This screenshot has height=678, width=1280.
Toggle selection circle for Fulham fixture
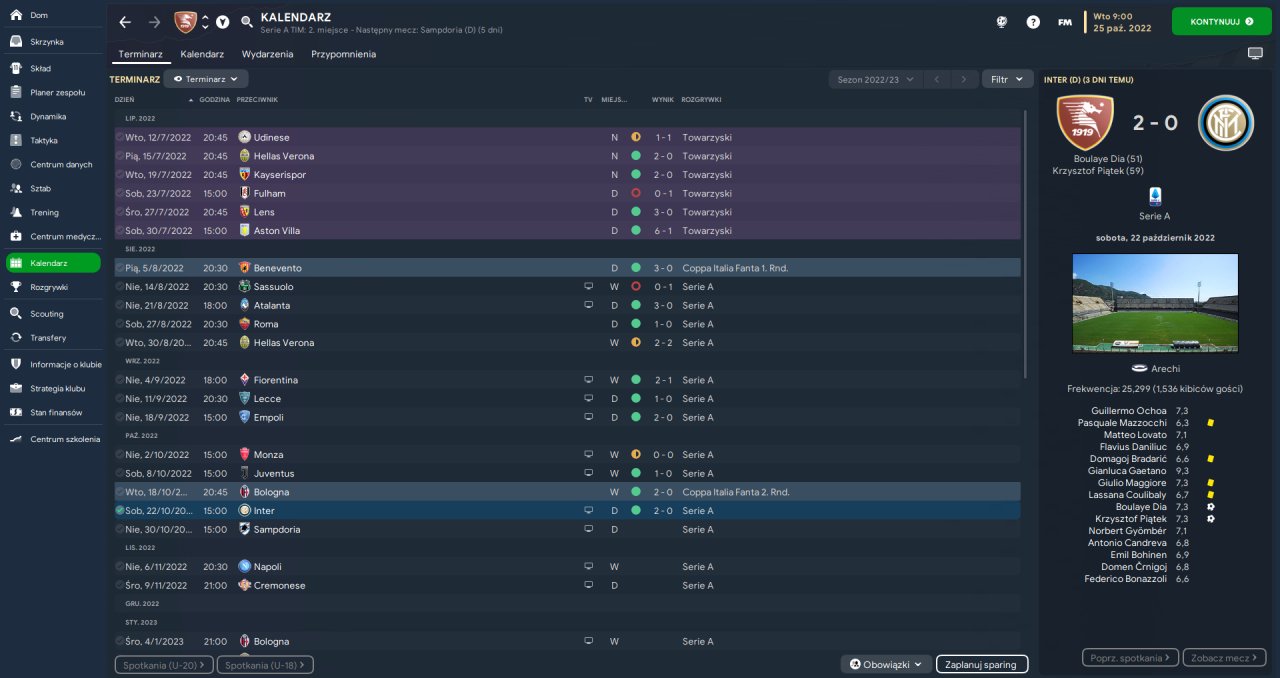[120, 193]
